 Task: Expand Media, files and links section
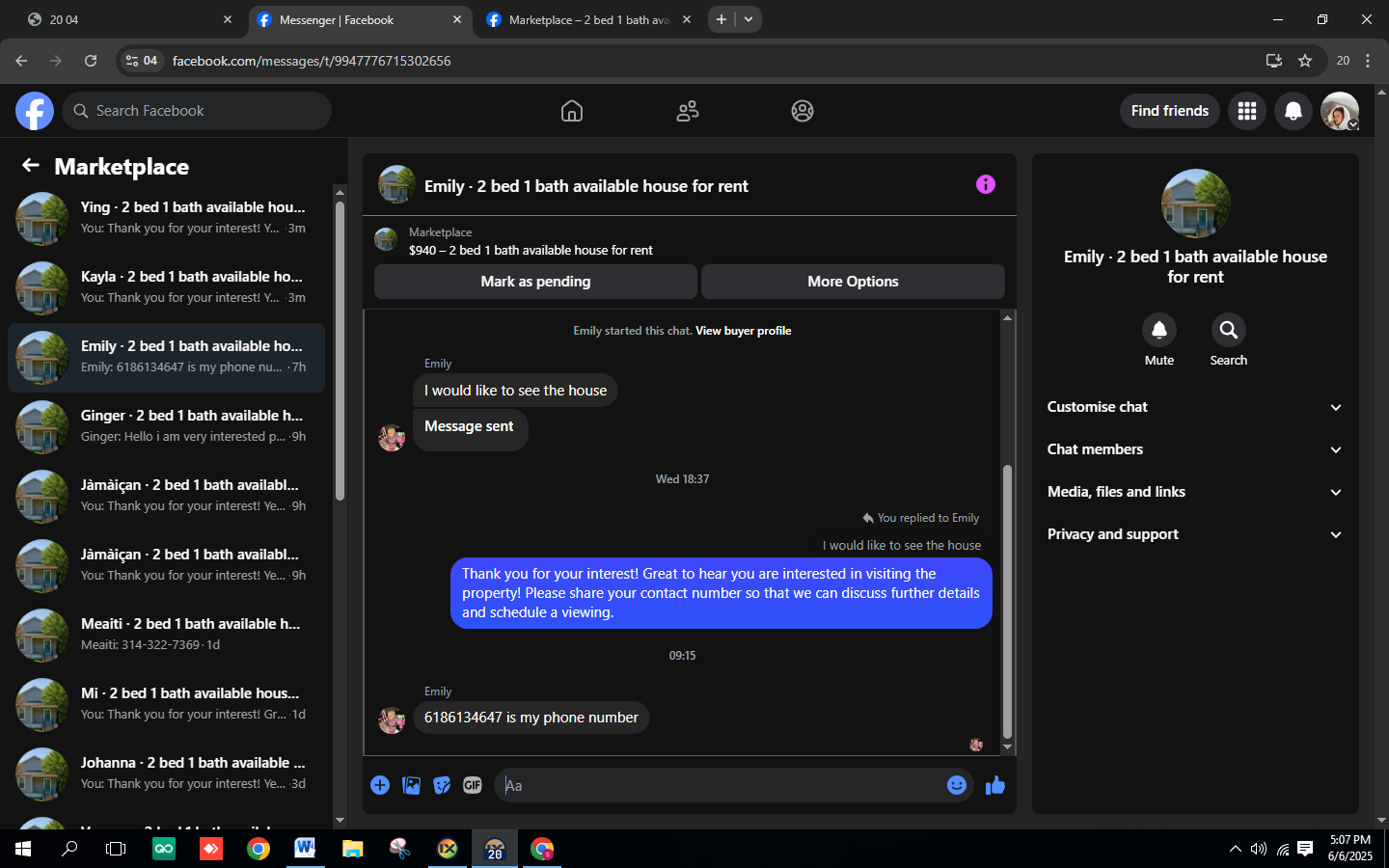pyautogui.click(x=1195, y=492)
